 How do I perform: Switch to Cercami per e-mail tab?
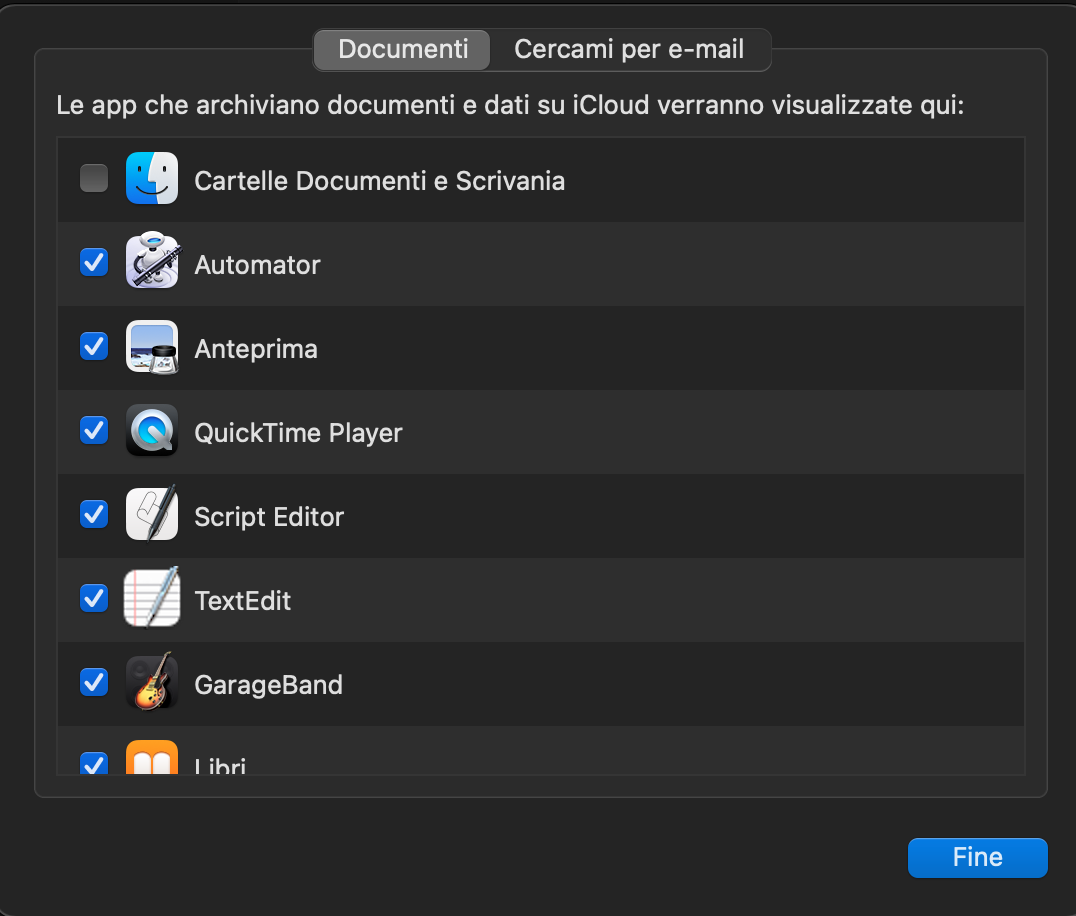pos(629,49)
